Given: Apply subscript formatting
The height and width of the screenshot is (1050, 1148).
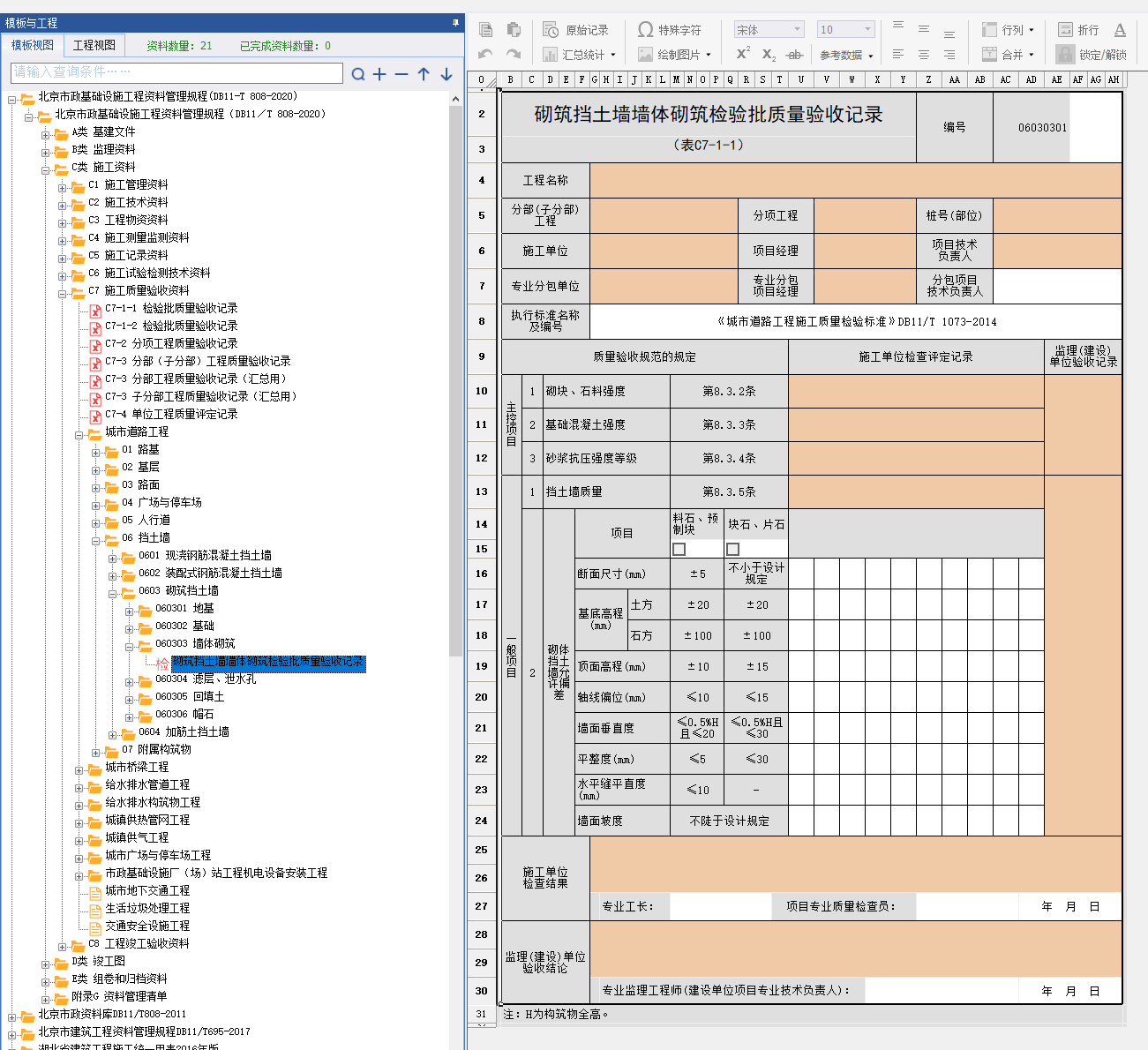Looking at the screenshot, I should click(x=769, y=55).
